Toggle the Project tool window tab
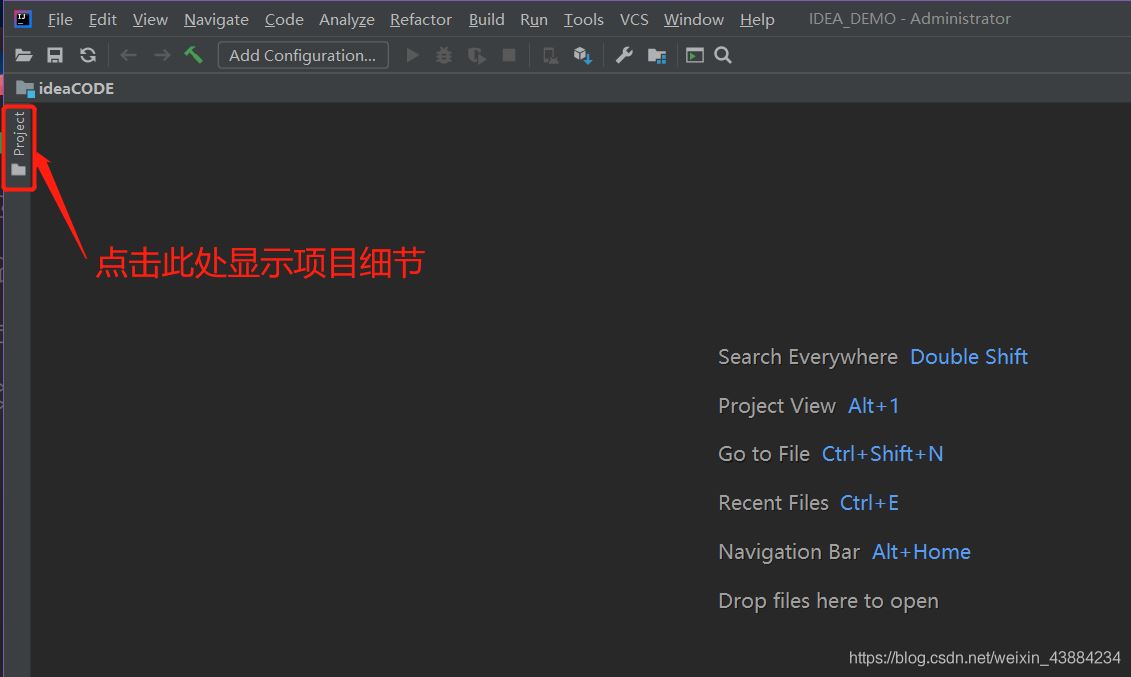Image resolution: width=1131 pixels, height=677 pixels. tap(19, 147)
